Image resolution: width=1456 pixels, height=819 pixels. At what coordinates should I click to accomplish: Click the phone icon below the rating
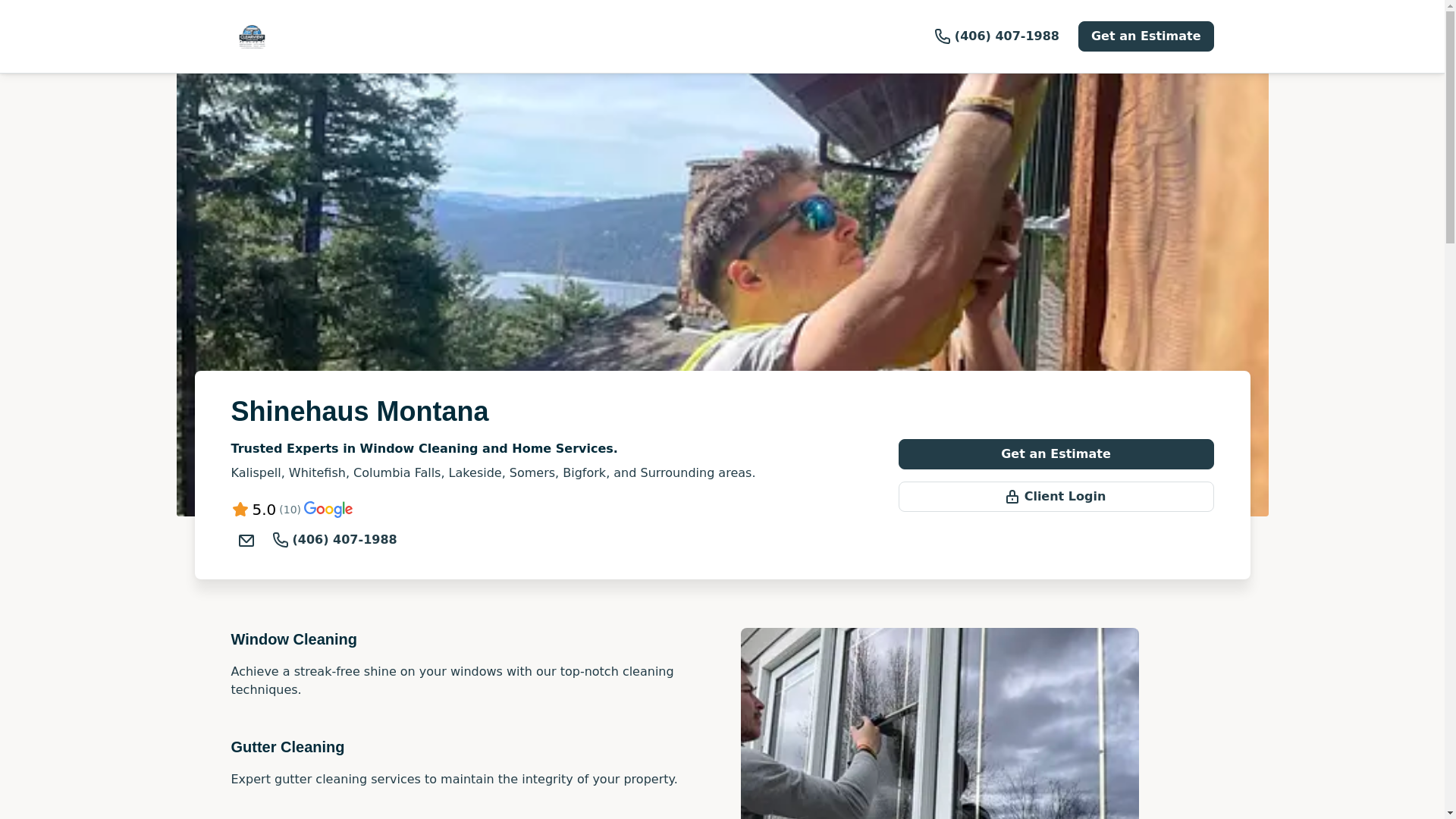(x=281, y=540)
